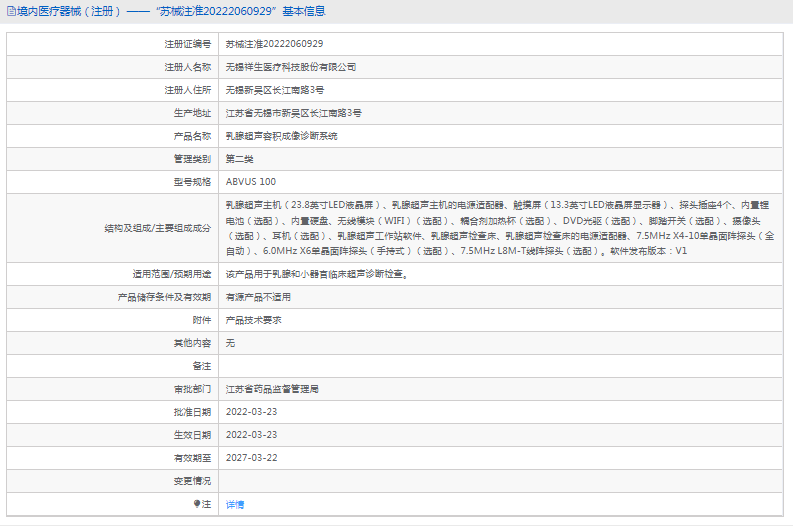Select production address 江苏省无锡市新吴区长江南路3号

293,113
